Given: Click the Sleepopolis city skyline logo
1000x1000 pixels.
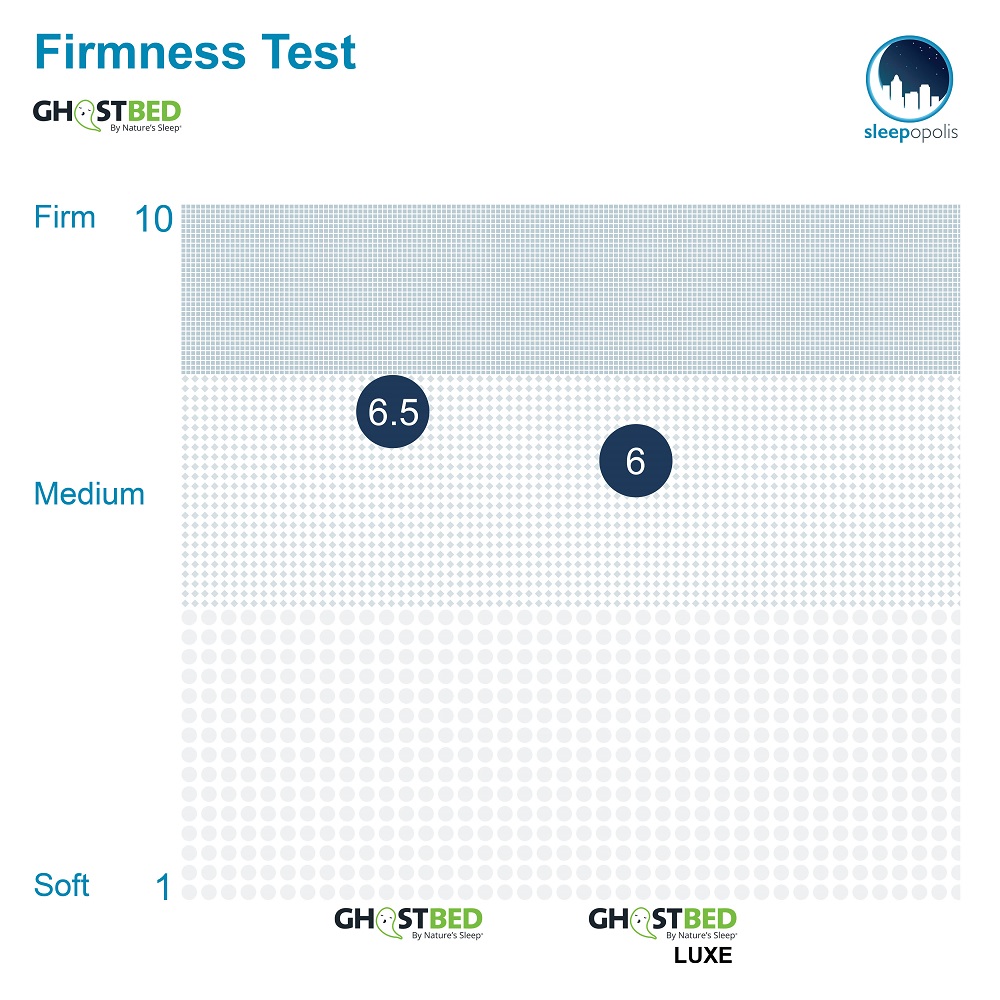Looking at the screenshot, I should click(909, 79).
